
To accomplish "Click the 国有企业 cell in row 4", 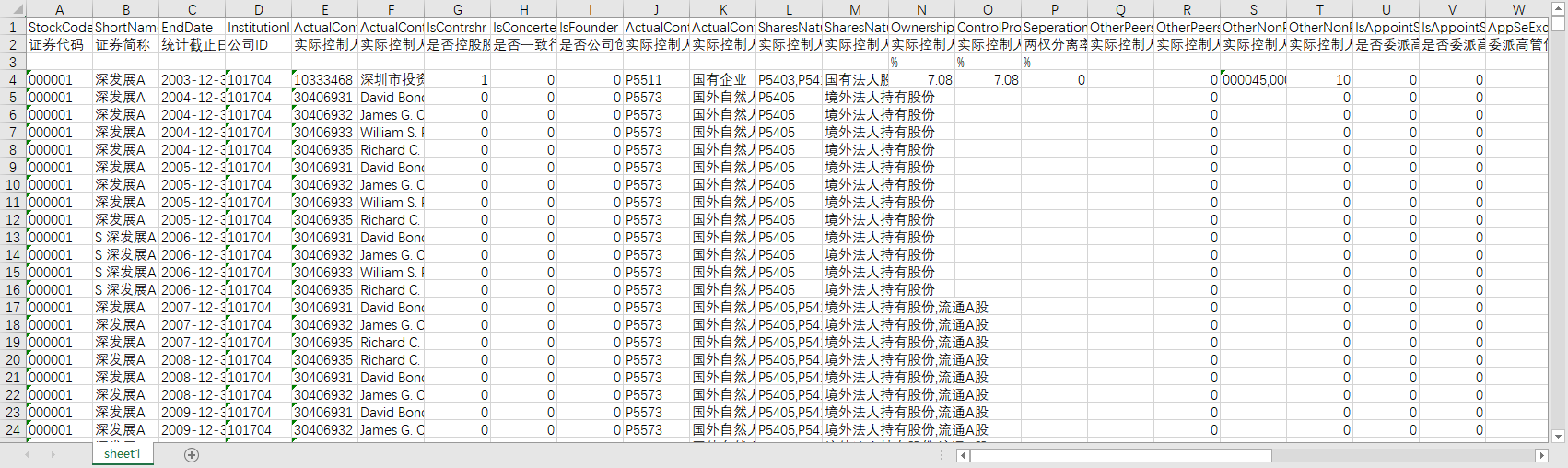I will click(x=723, y=80).
